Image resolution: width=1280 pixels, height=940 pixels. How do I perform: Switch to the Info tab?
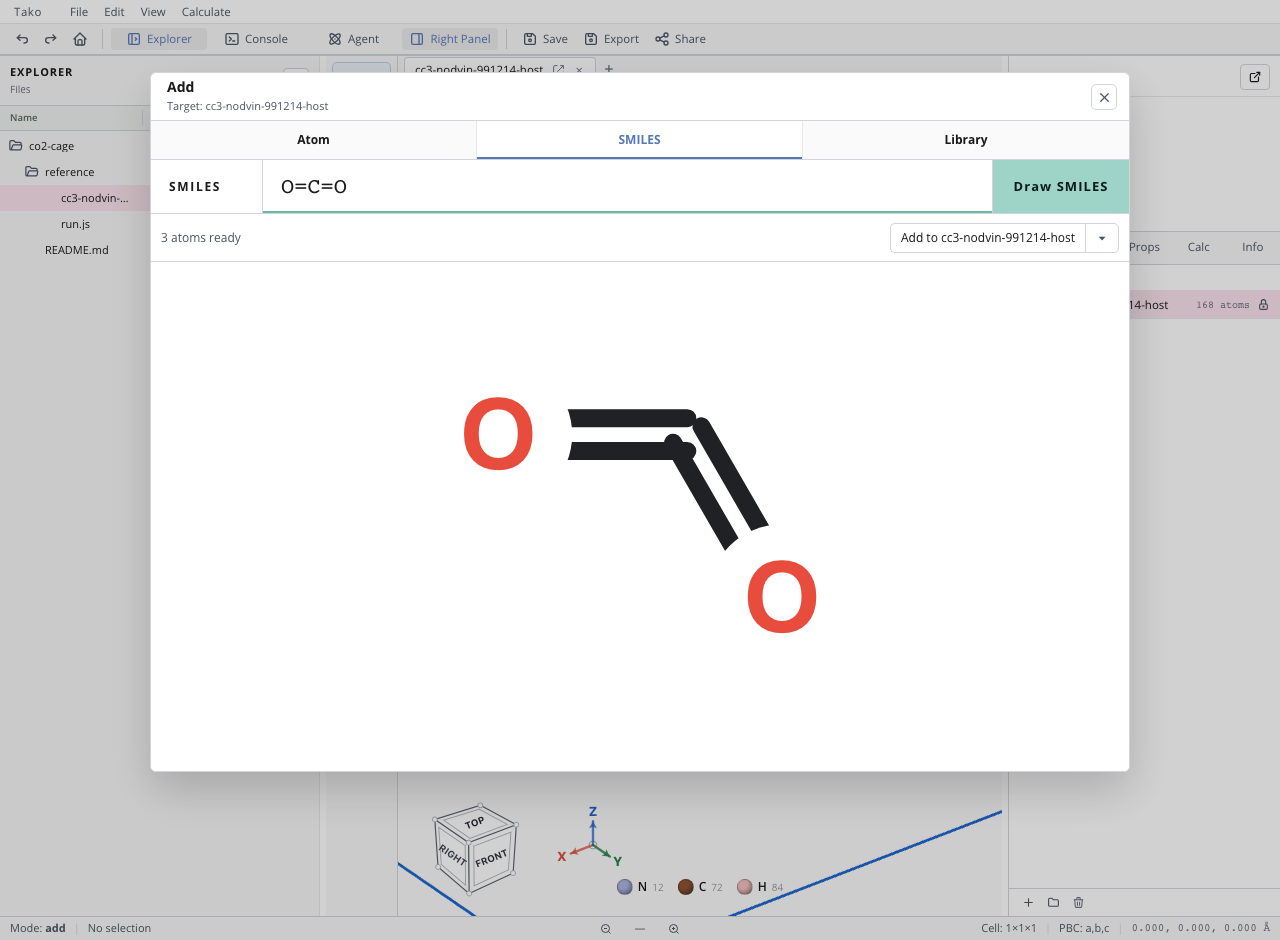pyautogui.click(x=1252, y=247)
